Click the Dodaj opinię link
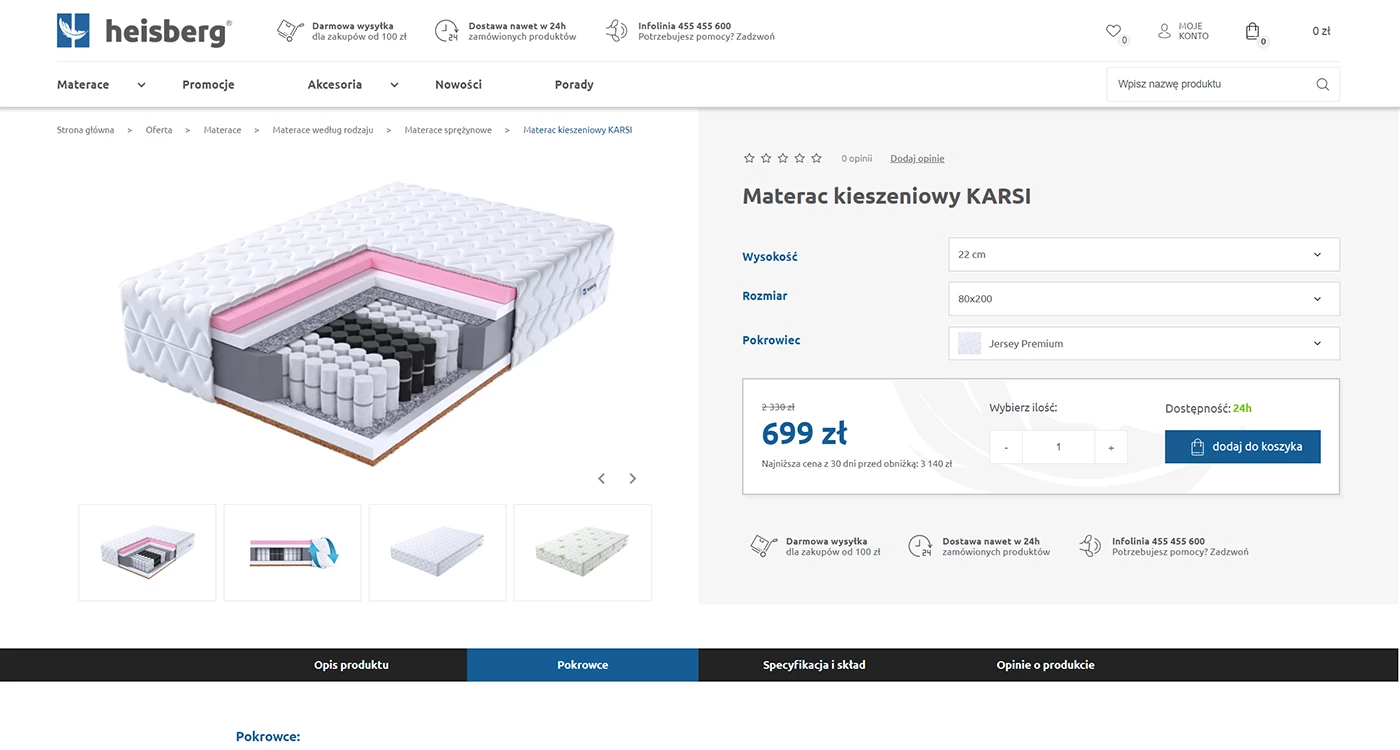The height and width of the screenshot is (750, 1400). coord(917,159)
